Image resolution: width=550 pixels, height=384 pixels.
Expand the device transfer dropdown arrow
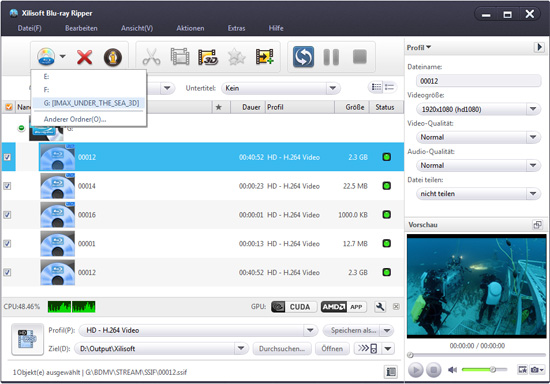(388, 349)
